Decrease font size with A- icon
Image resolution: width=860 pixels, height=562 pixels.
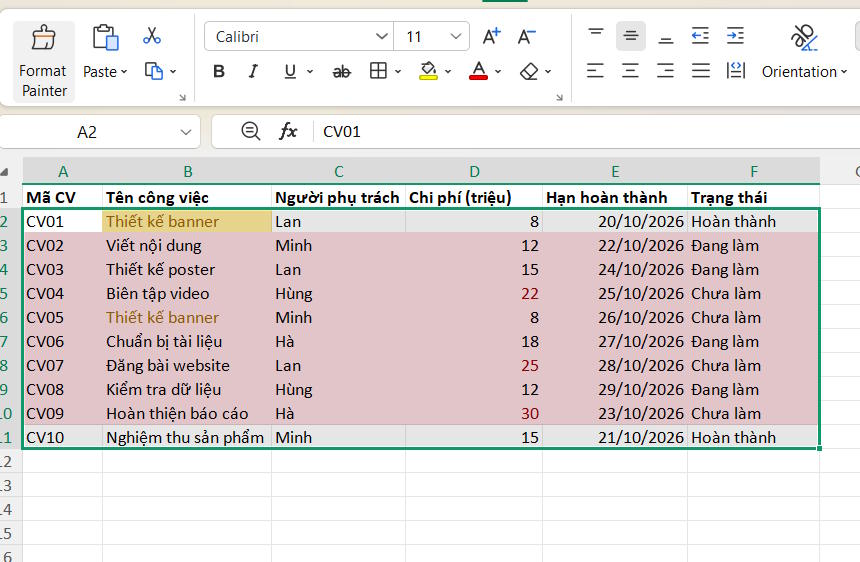(x=527, y=37)
